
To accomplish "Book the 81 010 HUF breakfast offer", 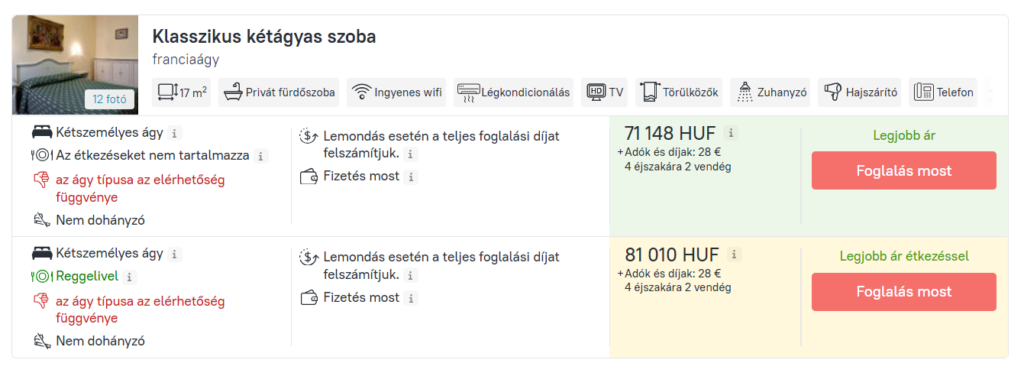I will click(x=904, y=292).
